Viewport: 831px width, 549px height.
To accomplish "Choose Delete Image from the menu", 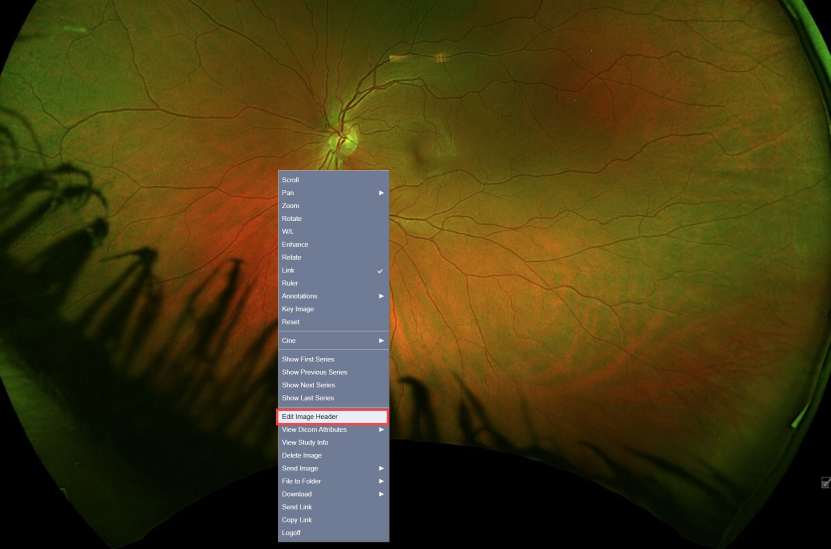I will pos(302,455).
